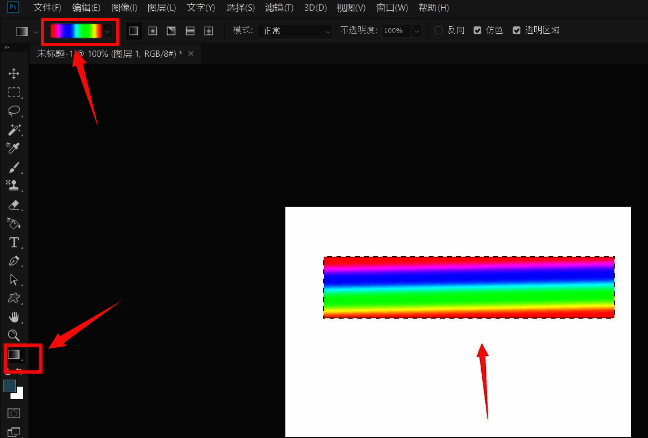Select the Move tool
Screen dimensions: 648x438
[14, 74]
